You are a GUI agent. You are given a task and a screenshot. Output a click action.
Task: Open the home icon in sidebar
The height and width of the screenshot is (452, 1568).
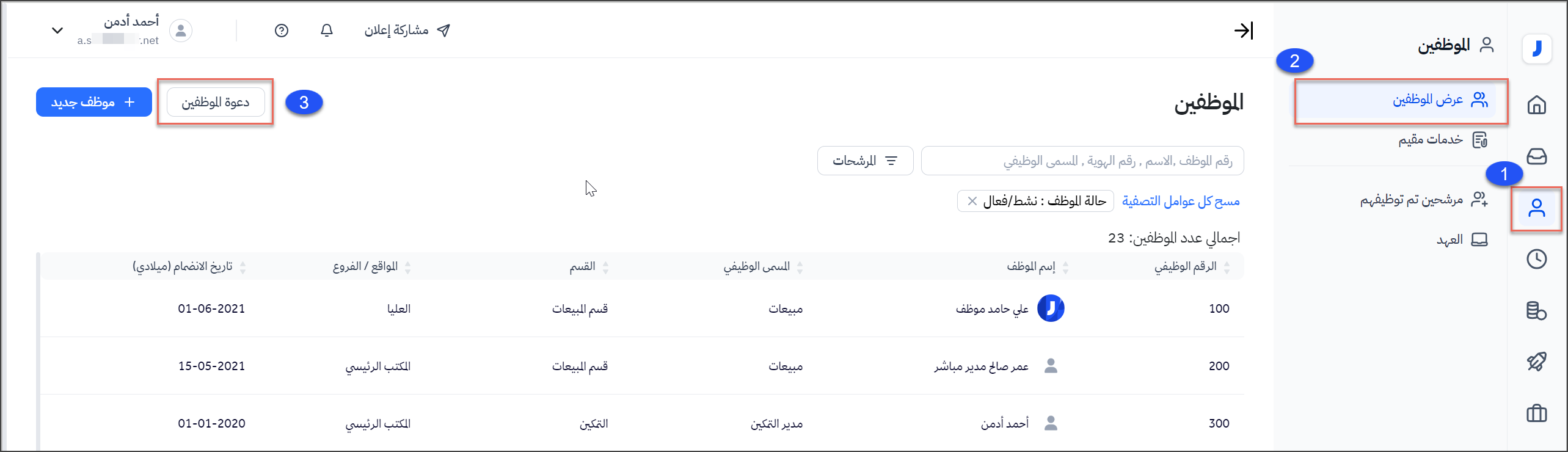(x=1536, y=105)
